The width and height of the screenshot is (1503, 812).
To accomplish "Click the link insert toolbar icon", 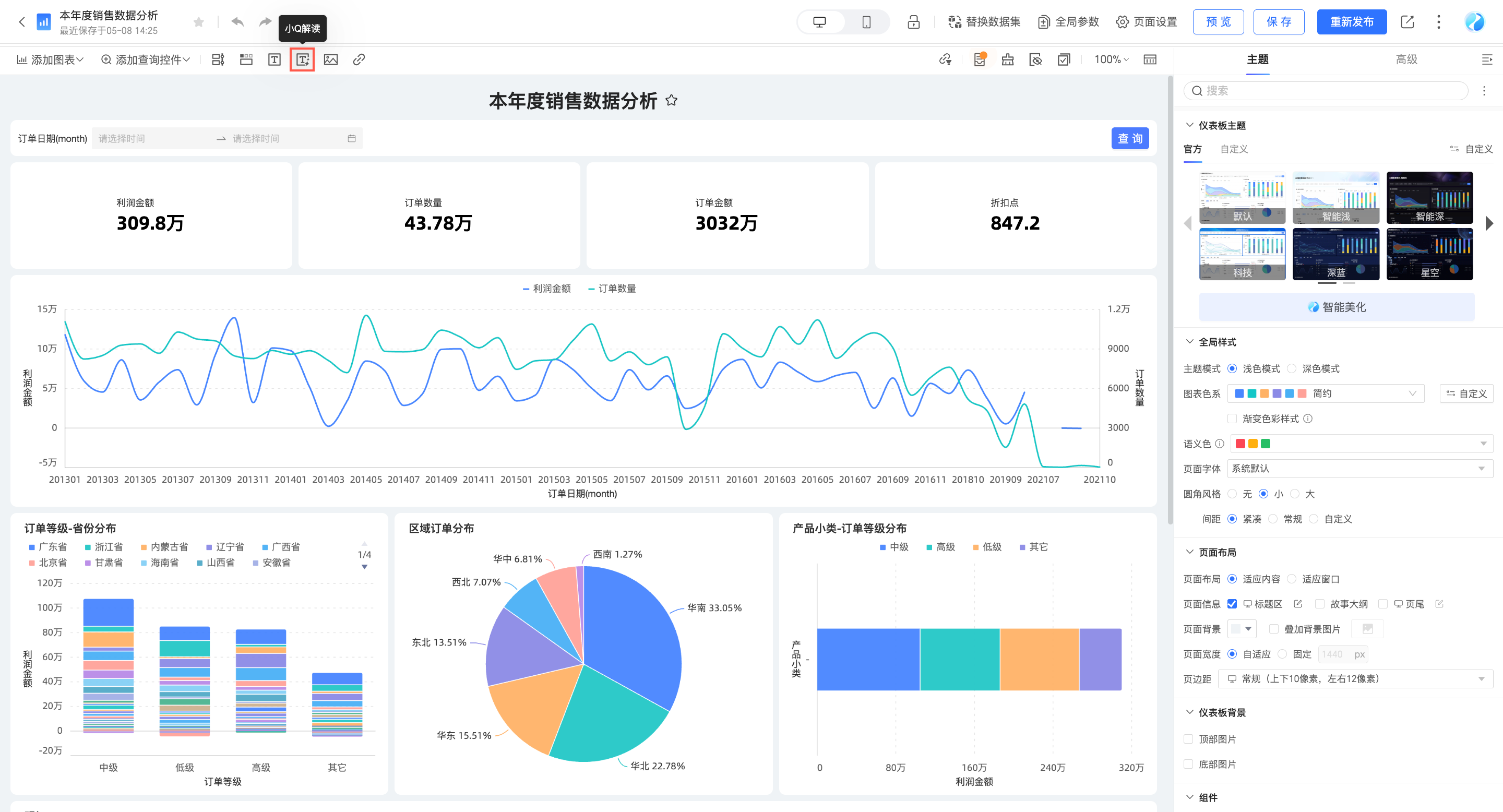I will [x=359, y=59].
